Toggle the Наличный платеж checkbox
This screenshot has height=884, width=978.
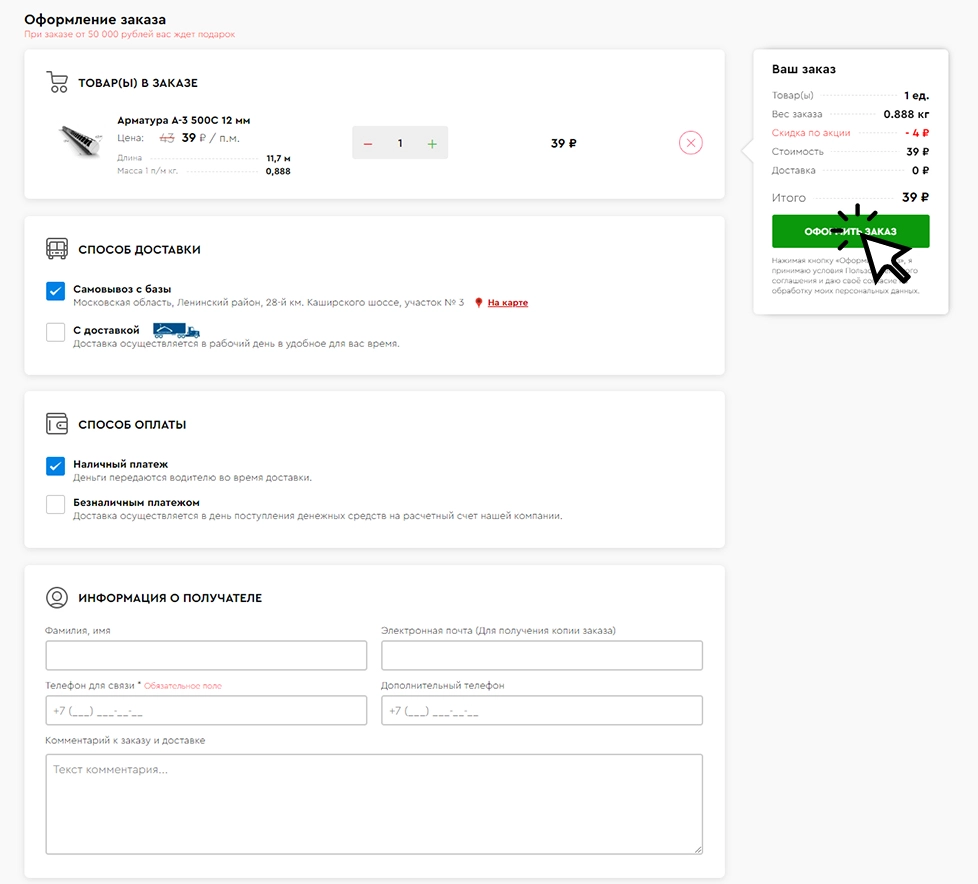point(56,466)
